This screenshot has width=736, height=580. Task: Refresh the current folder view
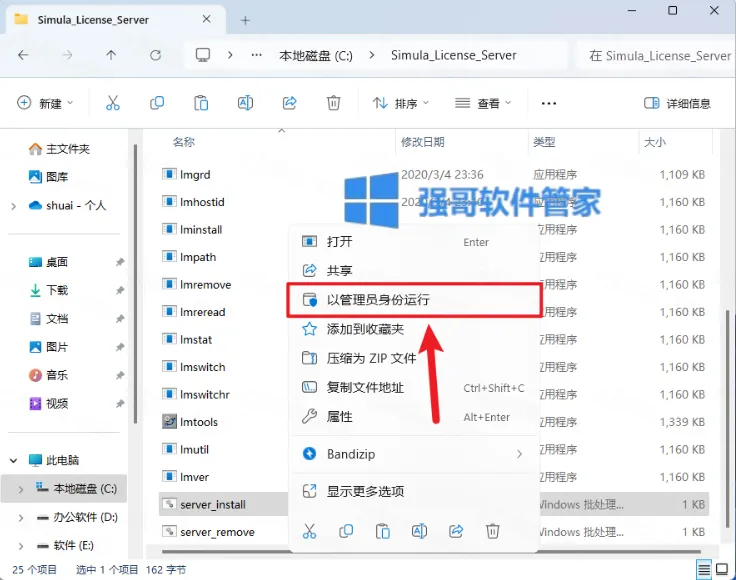155,55
